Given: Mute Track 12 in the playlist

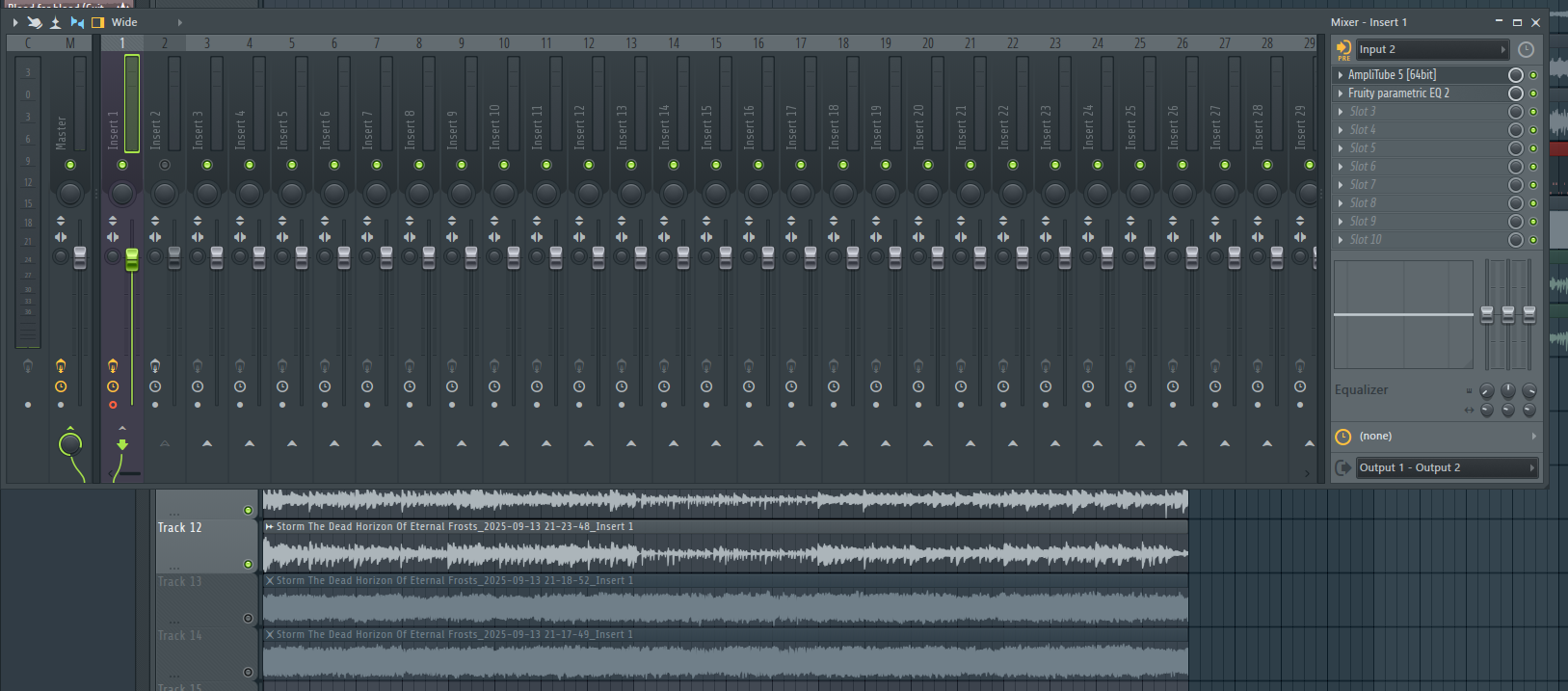Looking at the screenshot, I should click(x=248, y=564).
